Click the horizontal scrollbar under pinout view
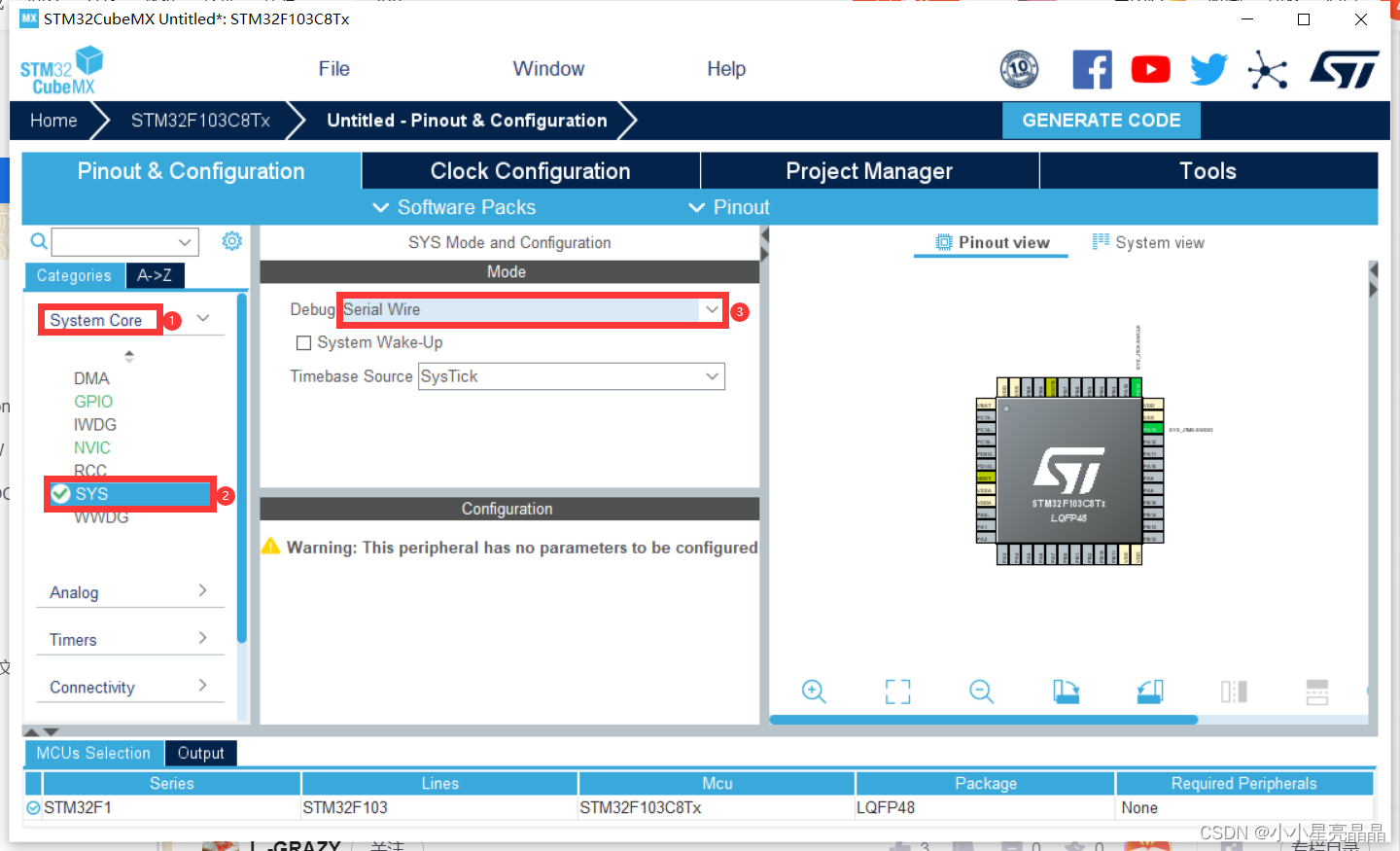1400x851 pixels. click(x=983, y=720)
